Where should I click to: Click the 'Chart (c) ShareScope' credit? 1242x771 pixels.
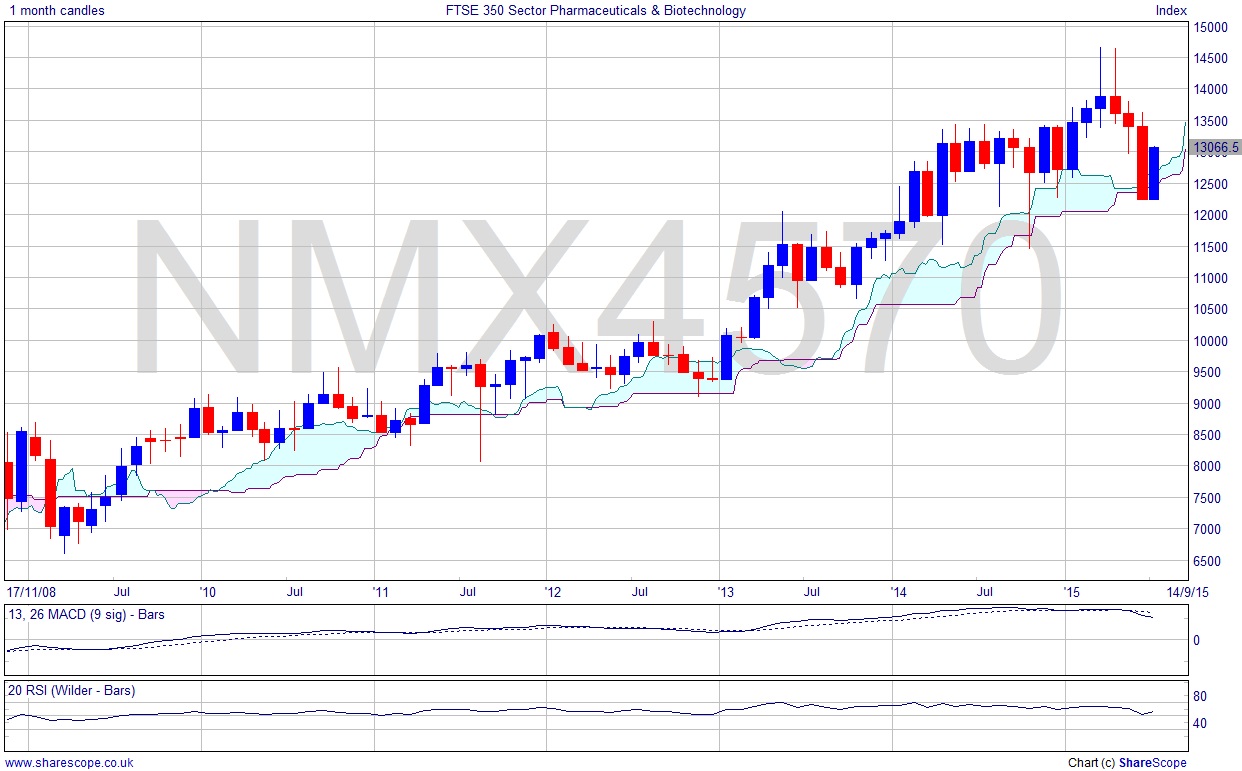pos(1127,763)
